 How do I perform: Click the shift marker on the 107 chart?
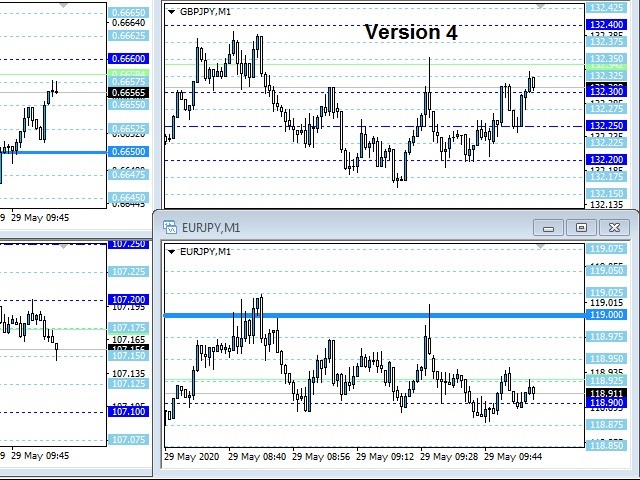63,247
